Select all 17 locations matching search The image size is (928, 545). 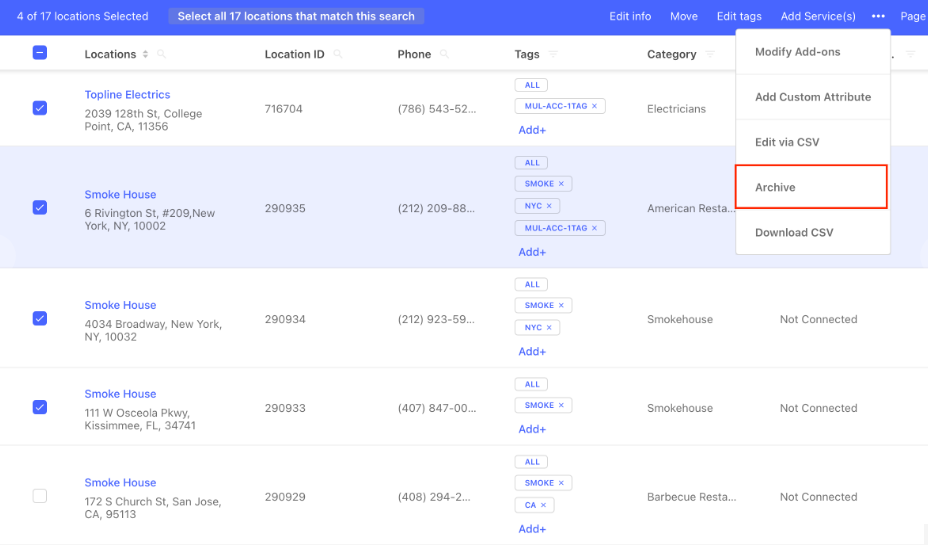point(296,17)
